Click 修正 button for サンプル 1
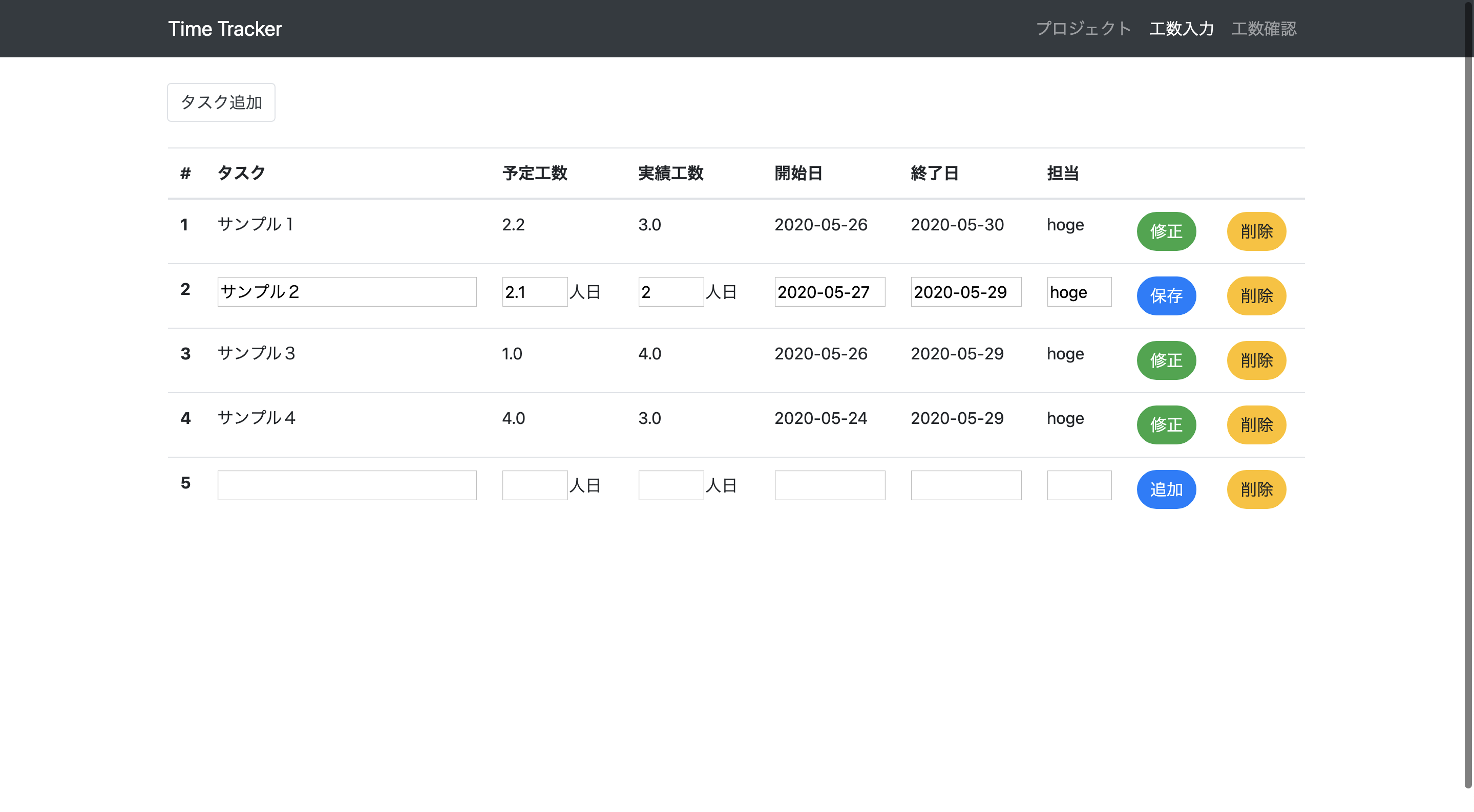 pos(1166,231)
